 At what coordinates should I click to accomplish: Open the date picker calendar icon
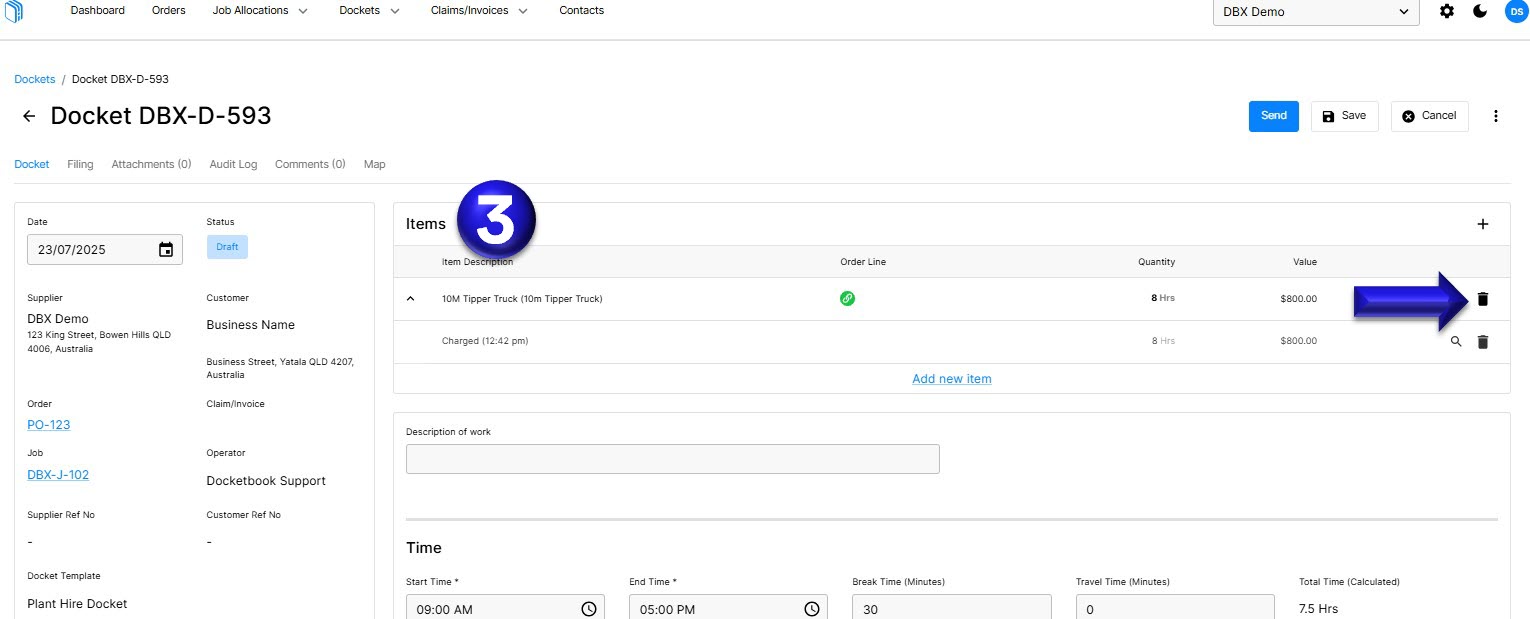click(x=166, y=250)
